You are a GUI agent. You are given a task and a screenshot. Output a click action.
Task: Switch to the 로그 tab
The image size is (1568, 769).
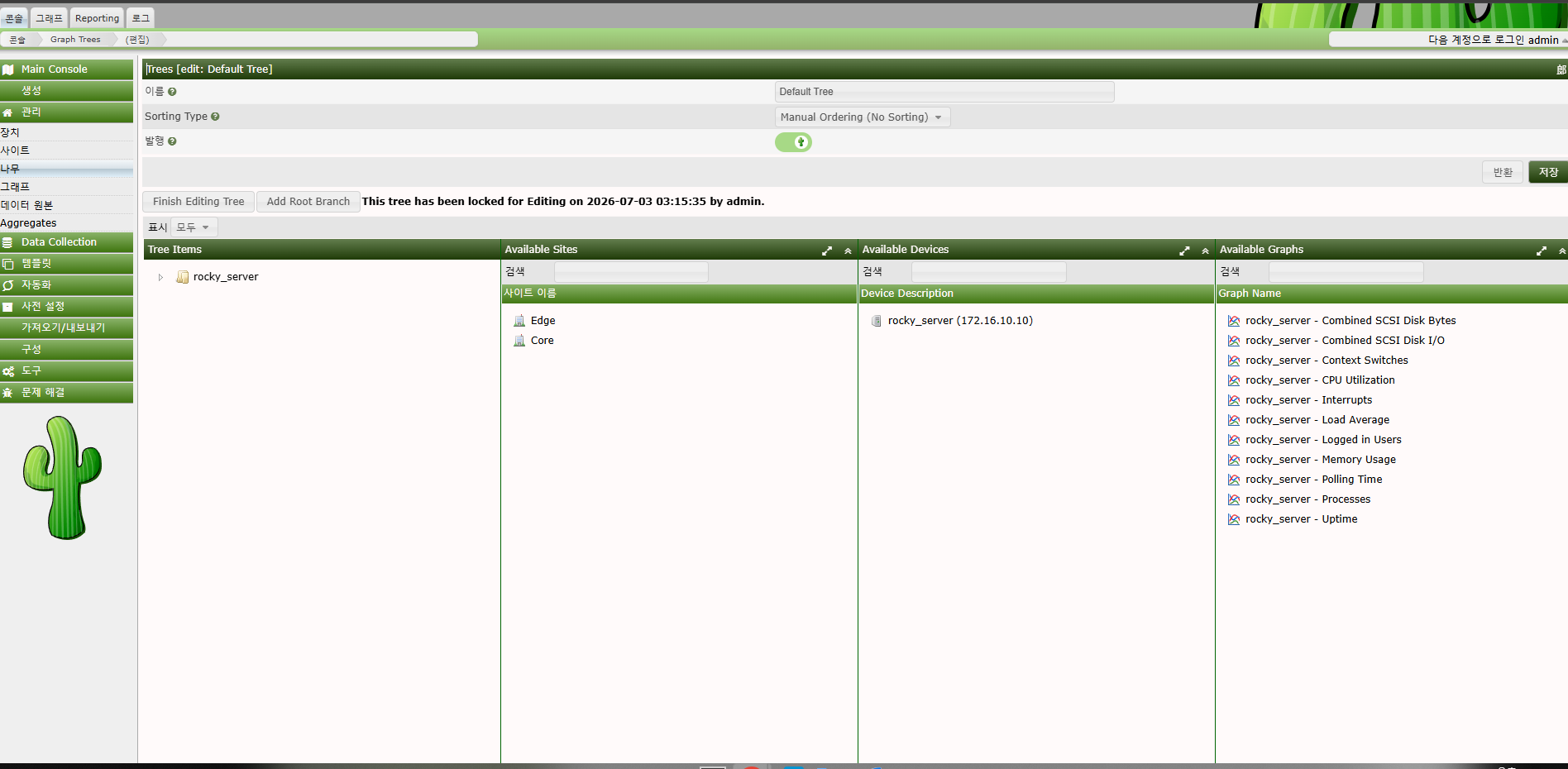pos(141,18)
